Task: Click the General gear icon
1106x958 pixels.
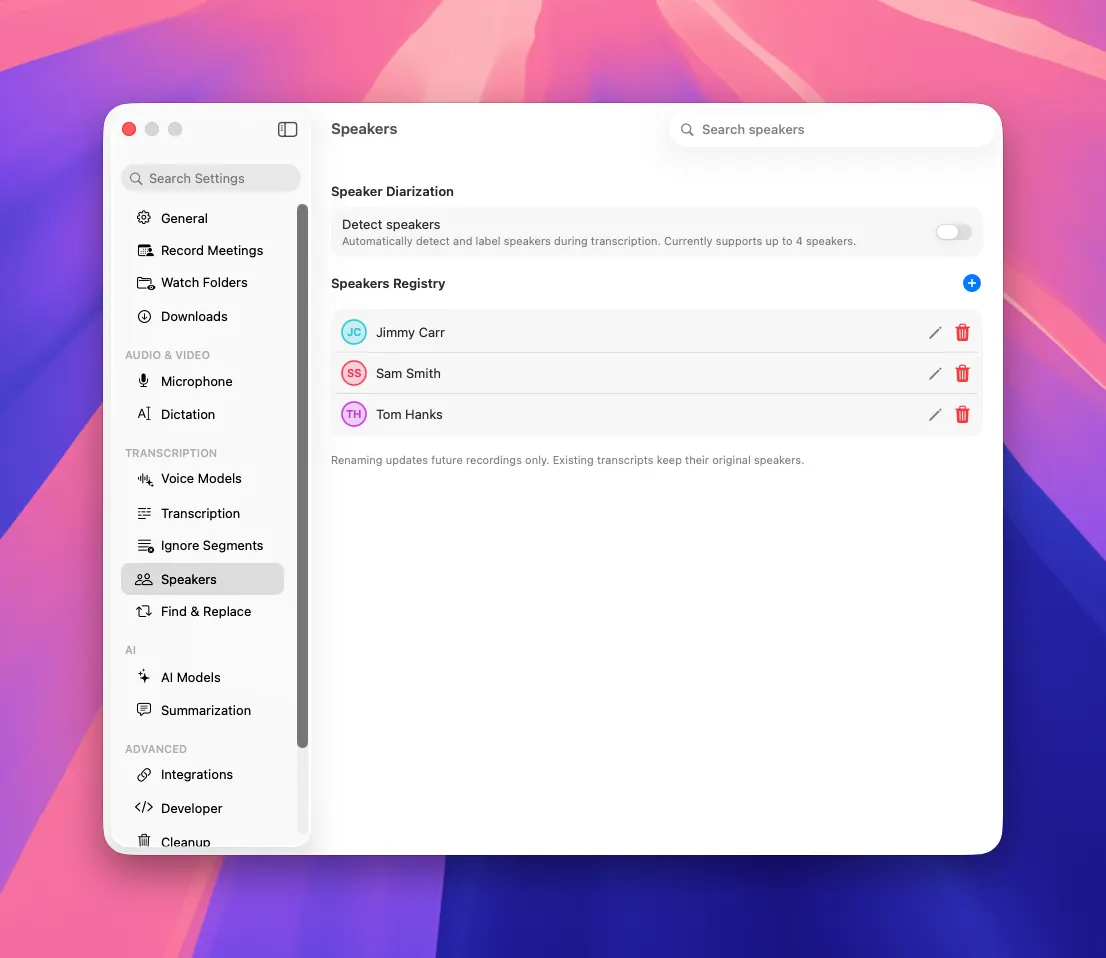Action: 144,217
